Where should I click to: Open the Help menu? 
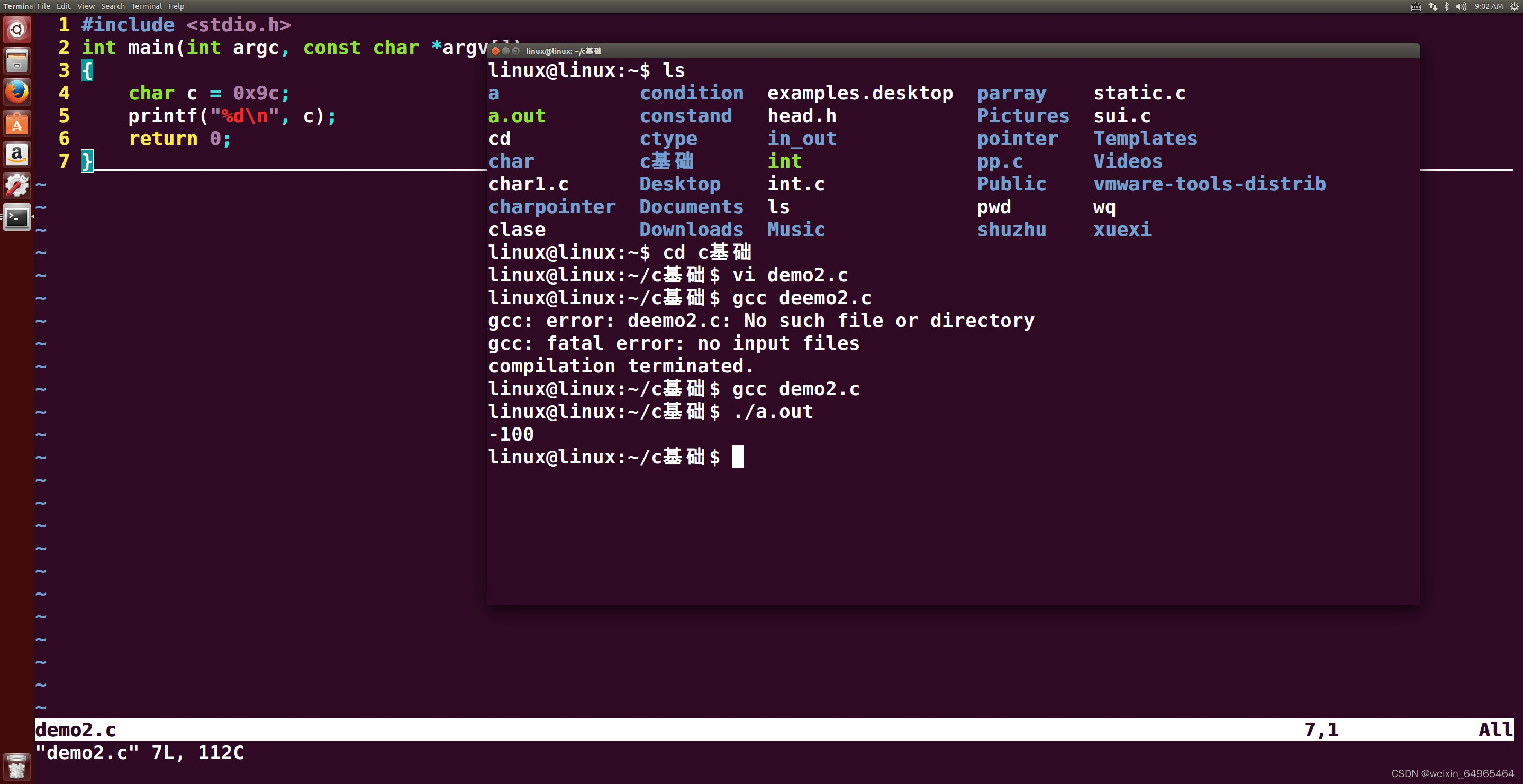176,6
